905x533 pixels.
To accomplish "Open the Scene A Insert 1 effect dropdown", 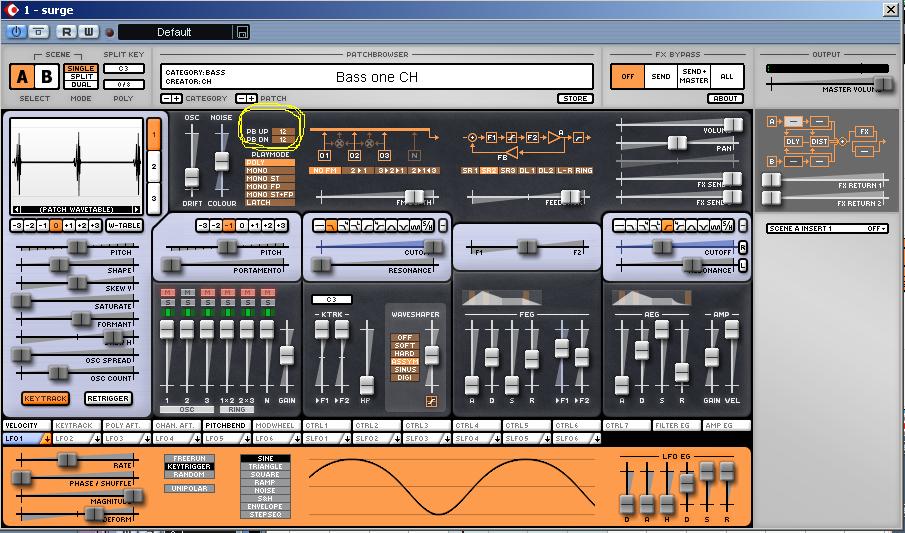I will tap(827, 229).
